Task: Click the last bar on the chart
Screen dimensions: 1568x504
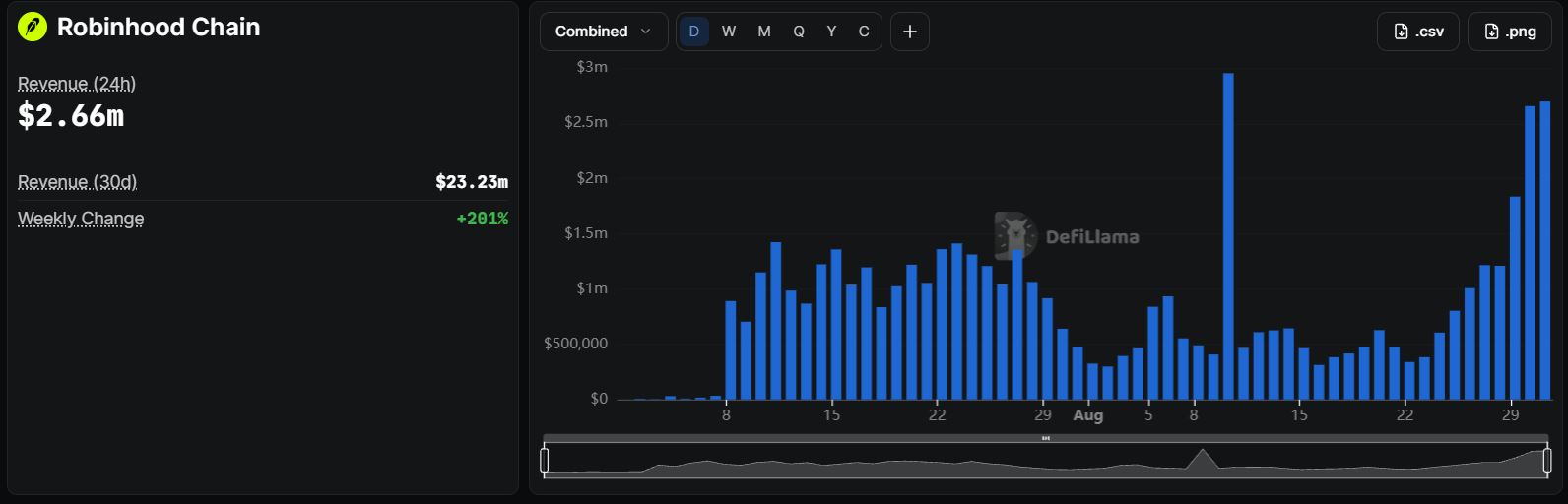Action: tap(1545, 250)
